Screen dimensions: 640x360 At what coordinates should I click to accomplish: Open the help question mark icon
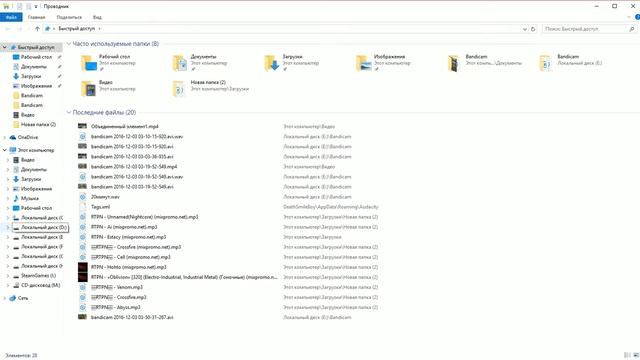[x=637, y=17]
